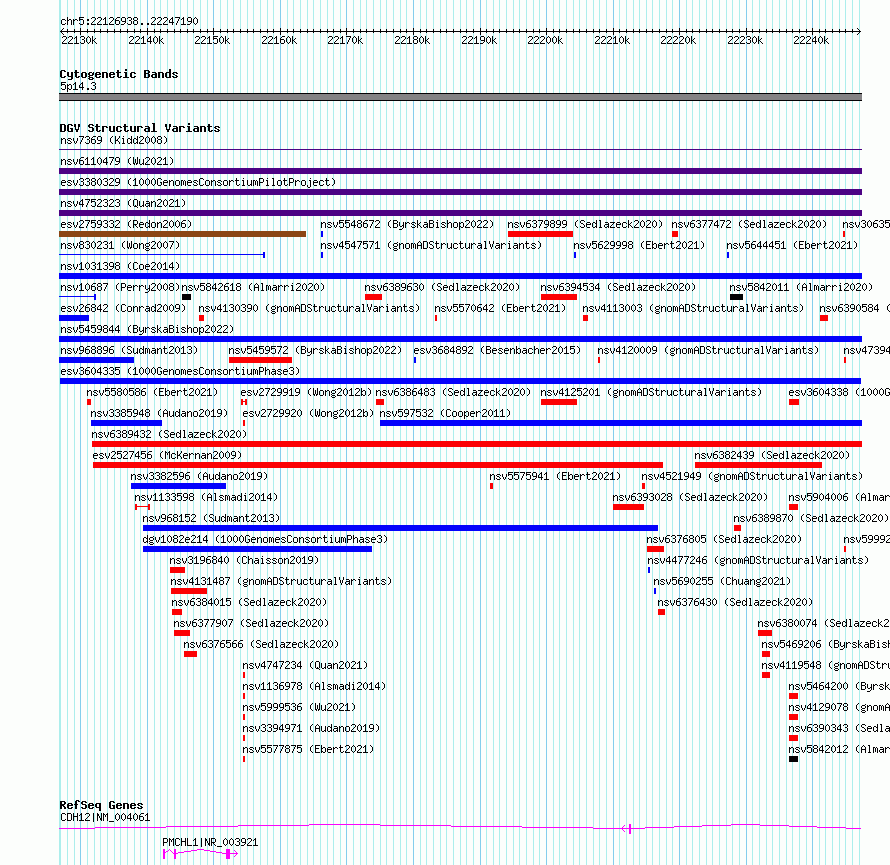Click the RefSeq Genes track title
Screen dimensions: 890x865
101,805
